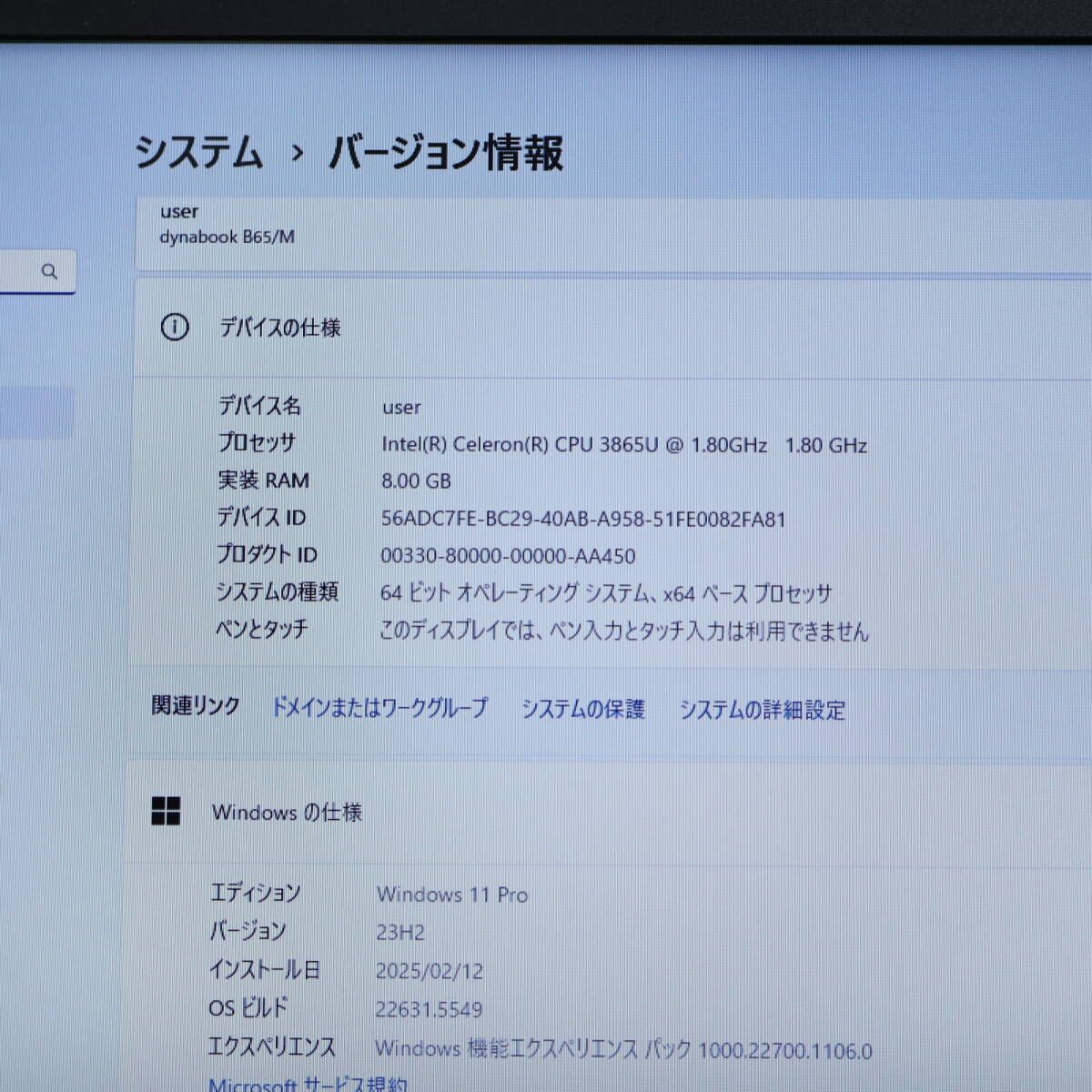Select the product ID 00330-80000-00000-AA450

coord(508,556)
